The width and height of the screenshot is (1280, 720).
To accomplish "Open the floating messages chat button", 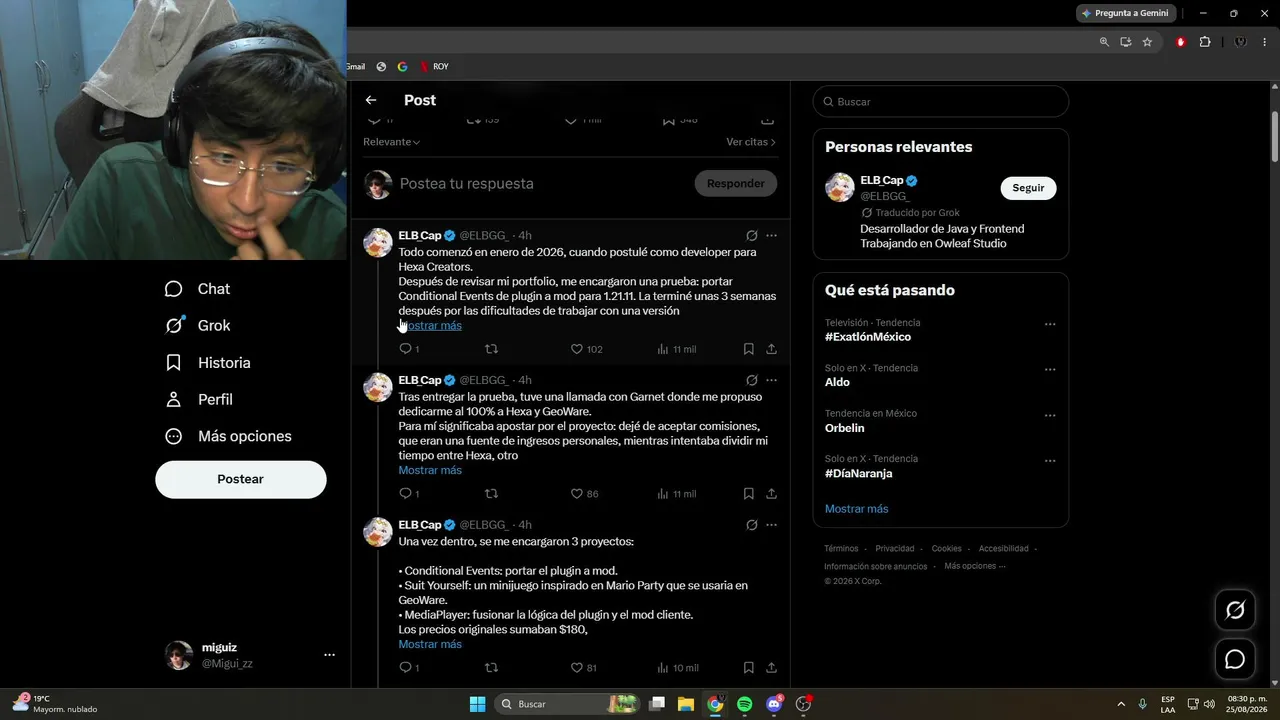I will (x=1235, y=659).
